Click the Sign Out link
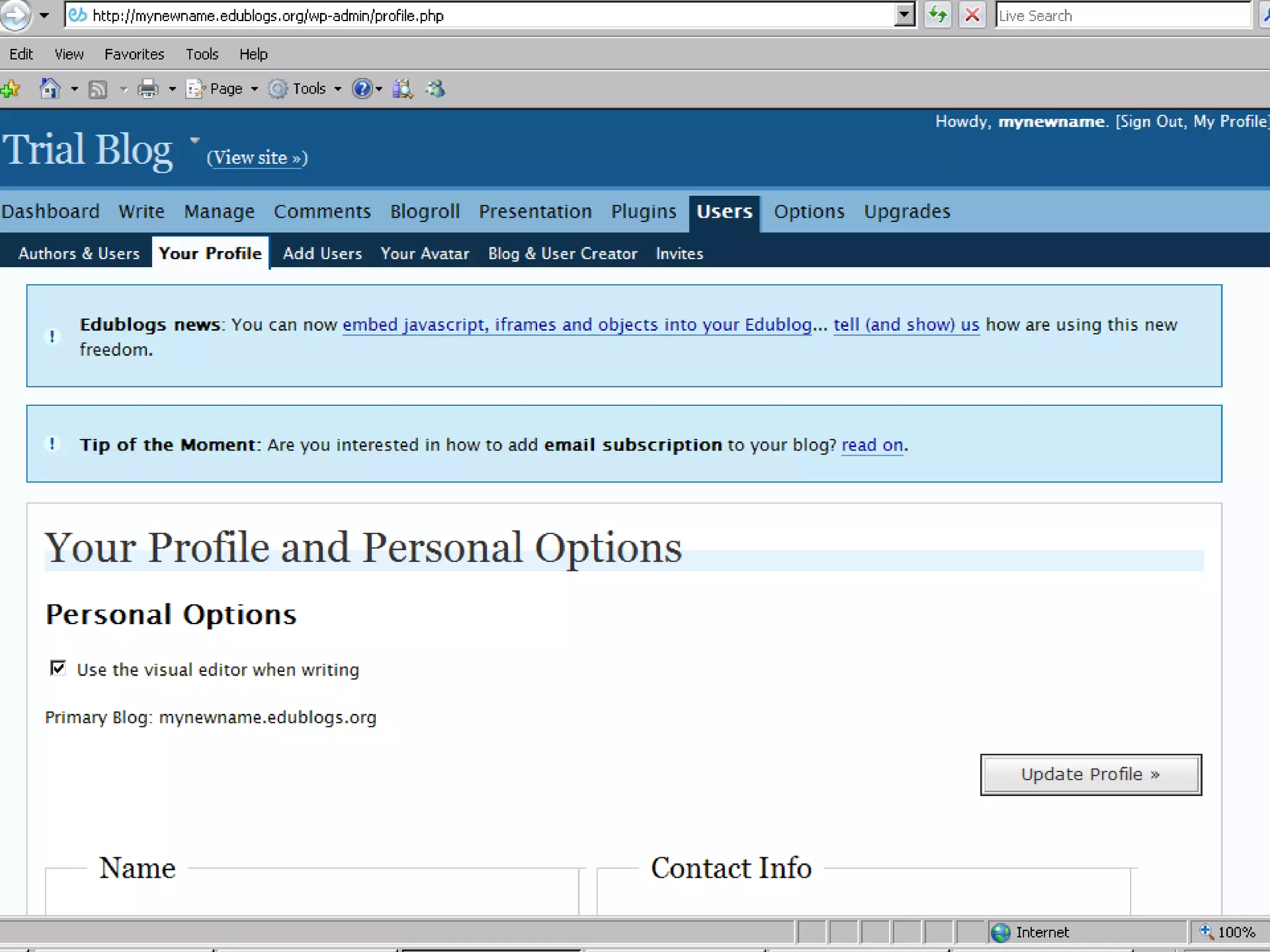Viewport: 1270px width, 952px height. point(1152,121)
